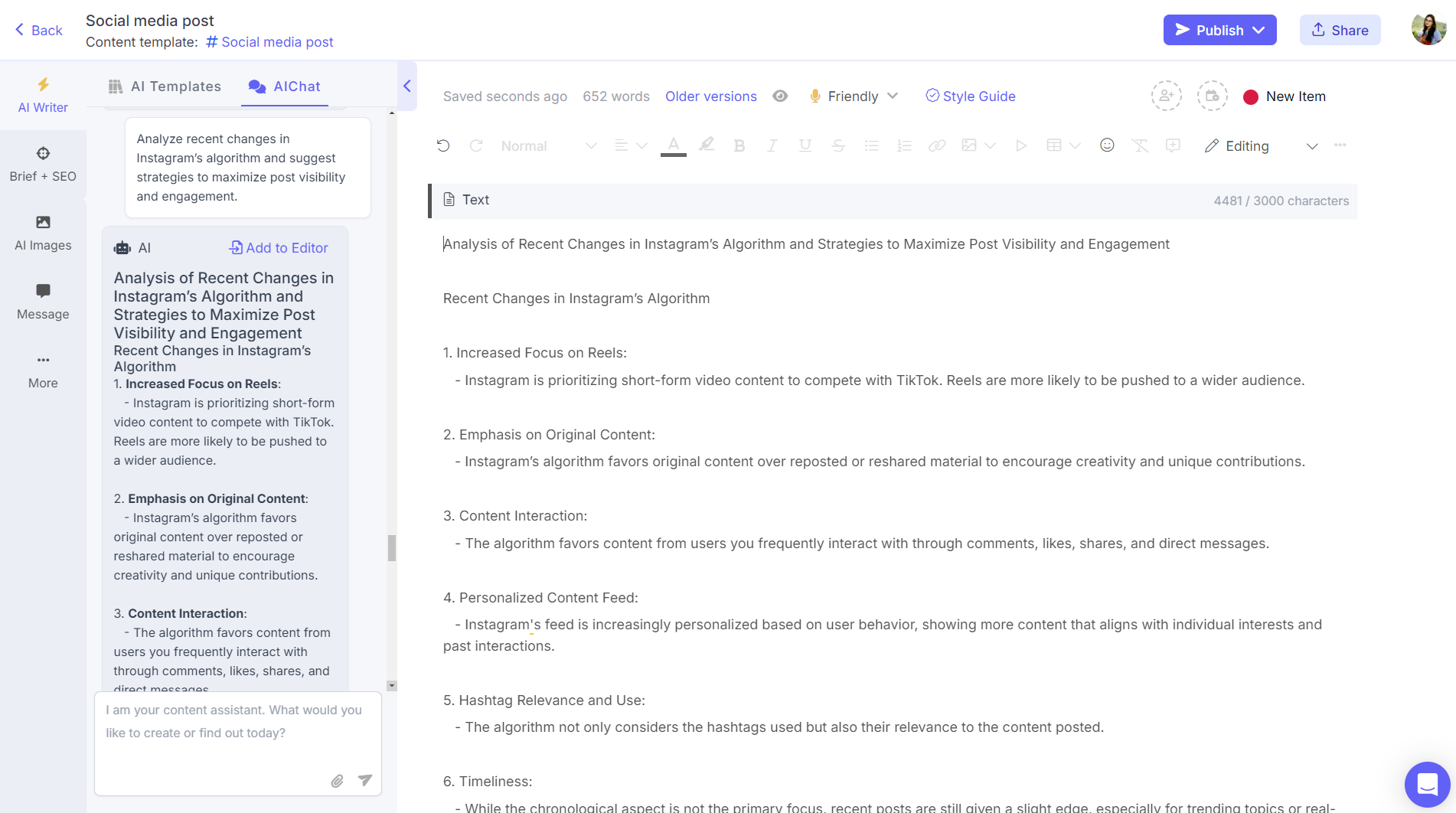Click the undo arrow in toolbar

(x=443, y=145)
